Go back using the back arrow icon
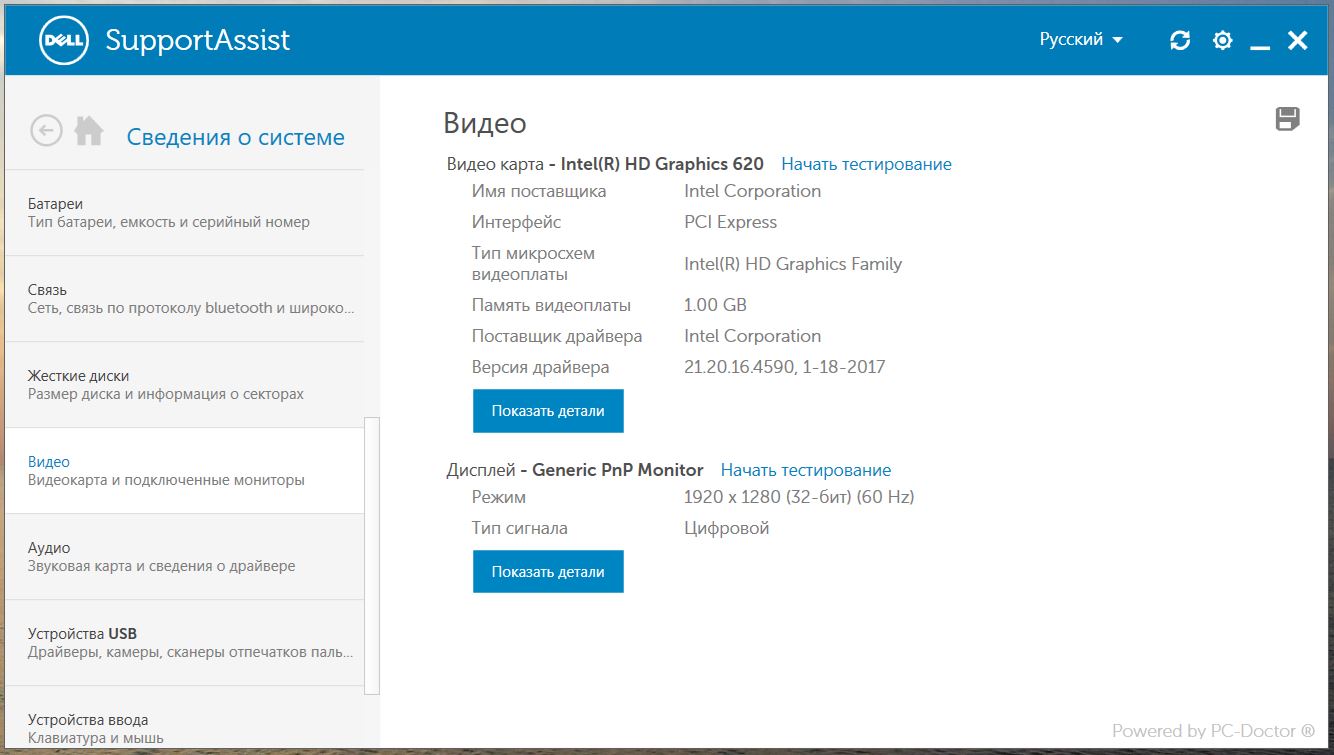Image resolution: width=1334 pixels, height=755 pixels. pos(47,130)
